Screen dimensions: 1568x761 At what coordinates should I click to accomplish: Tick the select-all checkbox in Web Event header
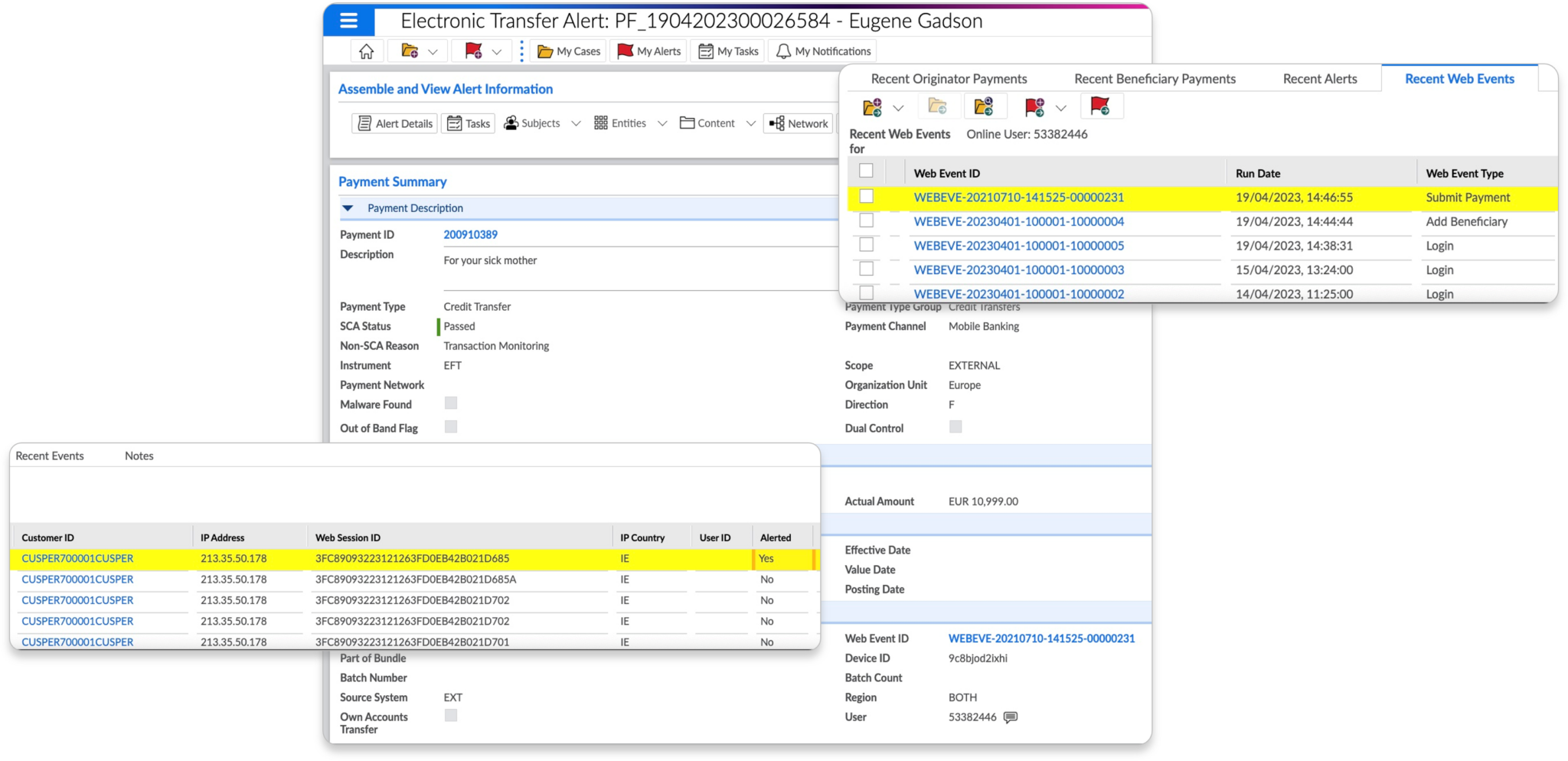point(866,171)
